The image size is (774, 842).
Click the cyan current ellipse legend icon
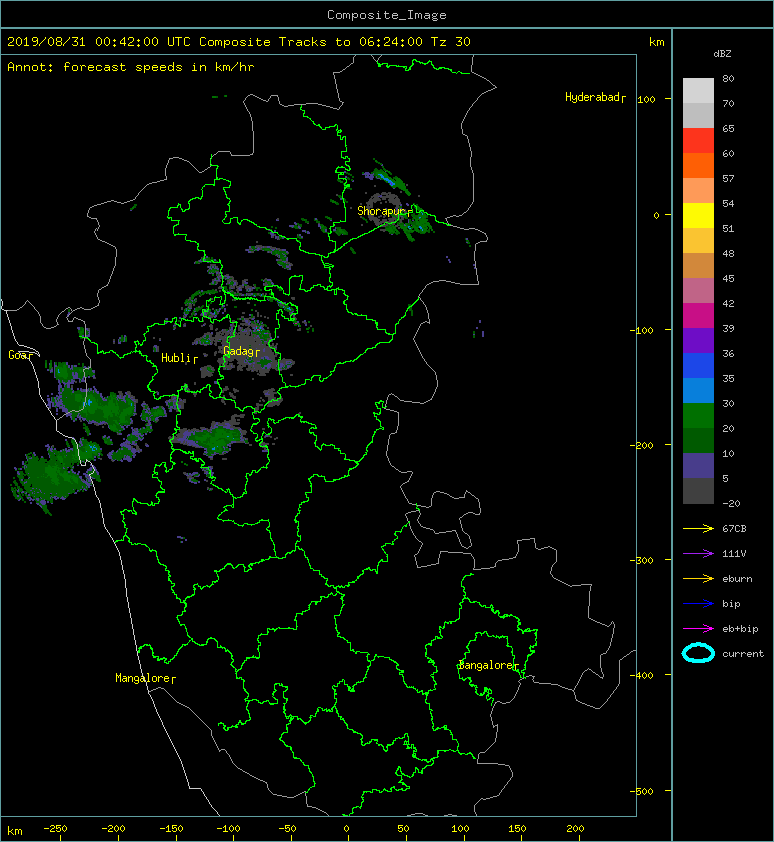pos(698,653)
